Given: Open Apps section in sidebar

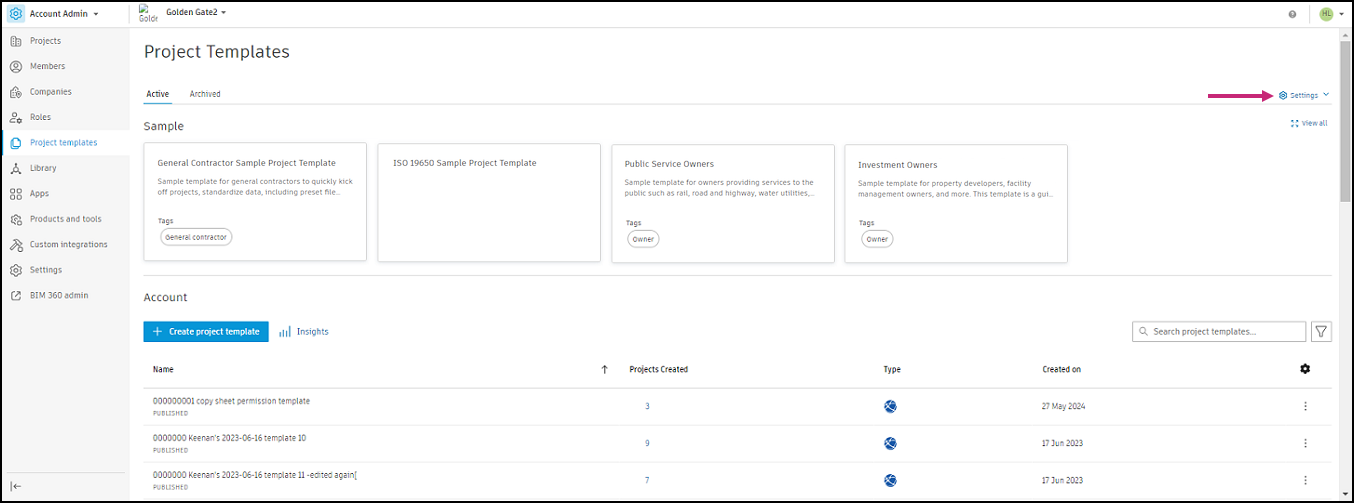Looking at the screenshot, I should pyautogui.click(x=39, y=193).
